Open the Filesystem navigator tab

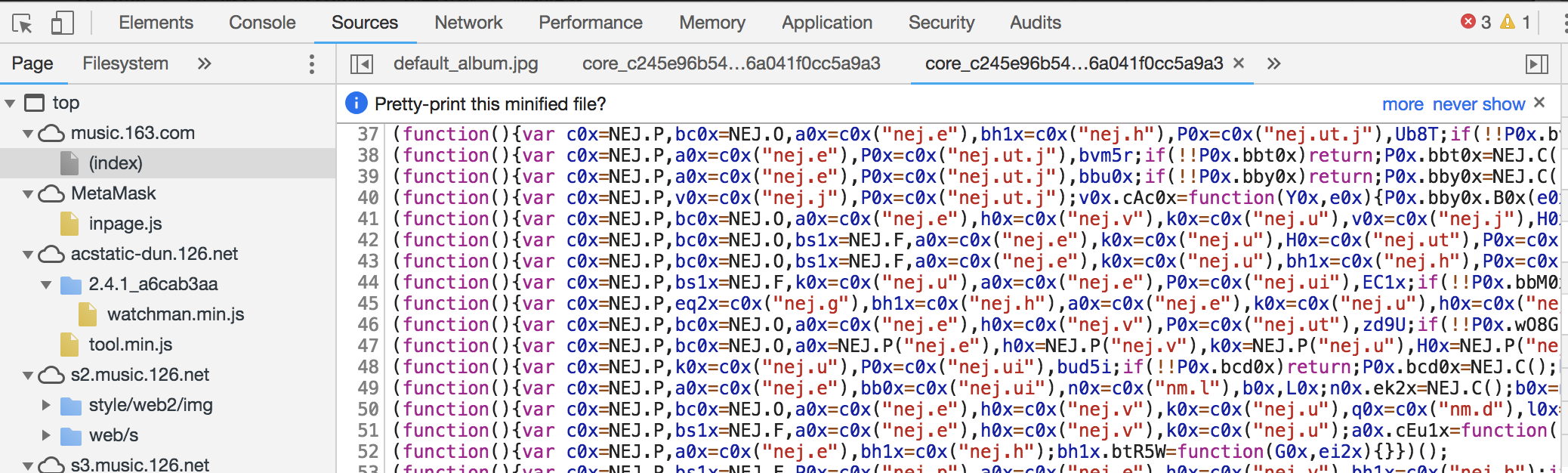click(x=125, y=63)
